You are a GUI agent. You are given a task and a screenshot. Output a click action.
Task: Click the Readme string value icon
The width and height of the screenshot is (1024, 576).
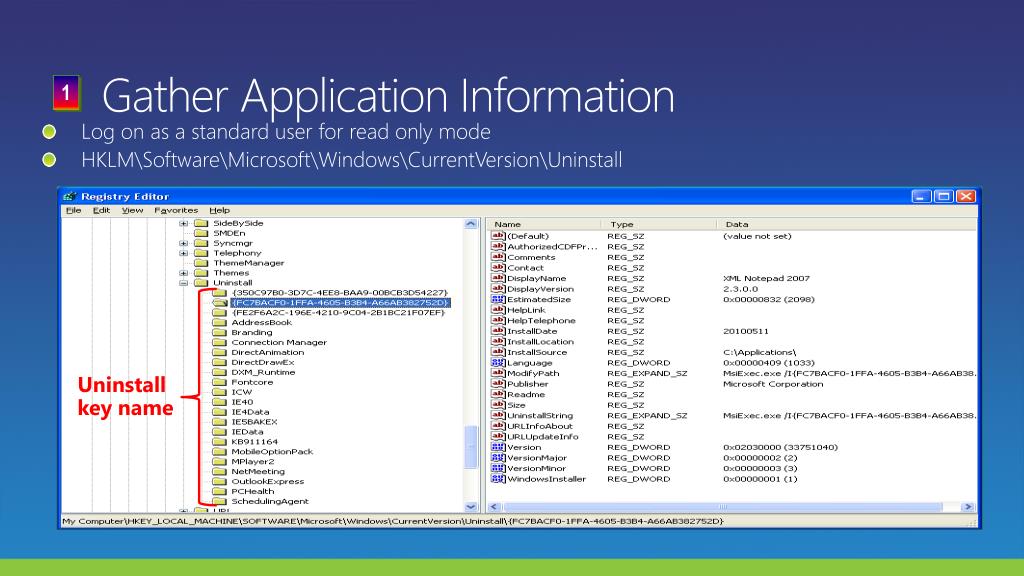[498, 394]
